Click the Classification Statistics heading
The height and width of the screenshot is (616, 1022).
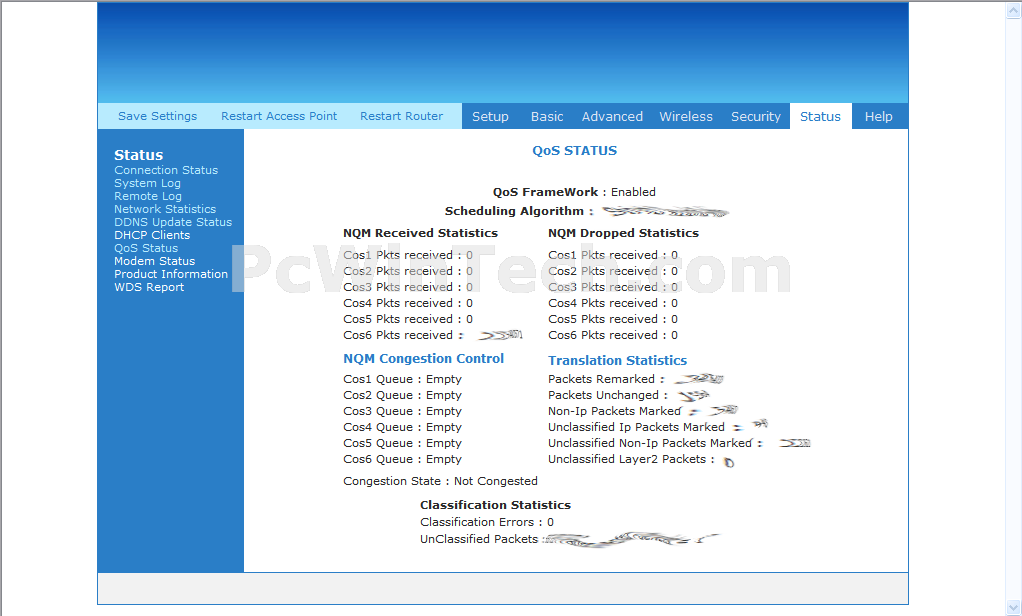495,505
